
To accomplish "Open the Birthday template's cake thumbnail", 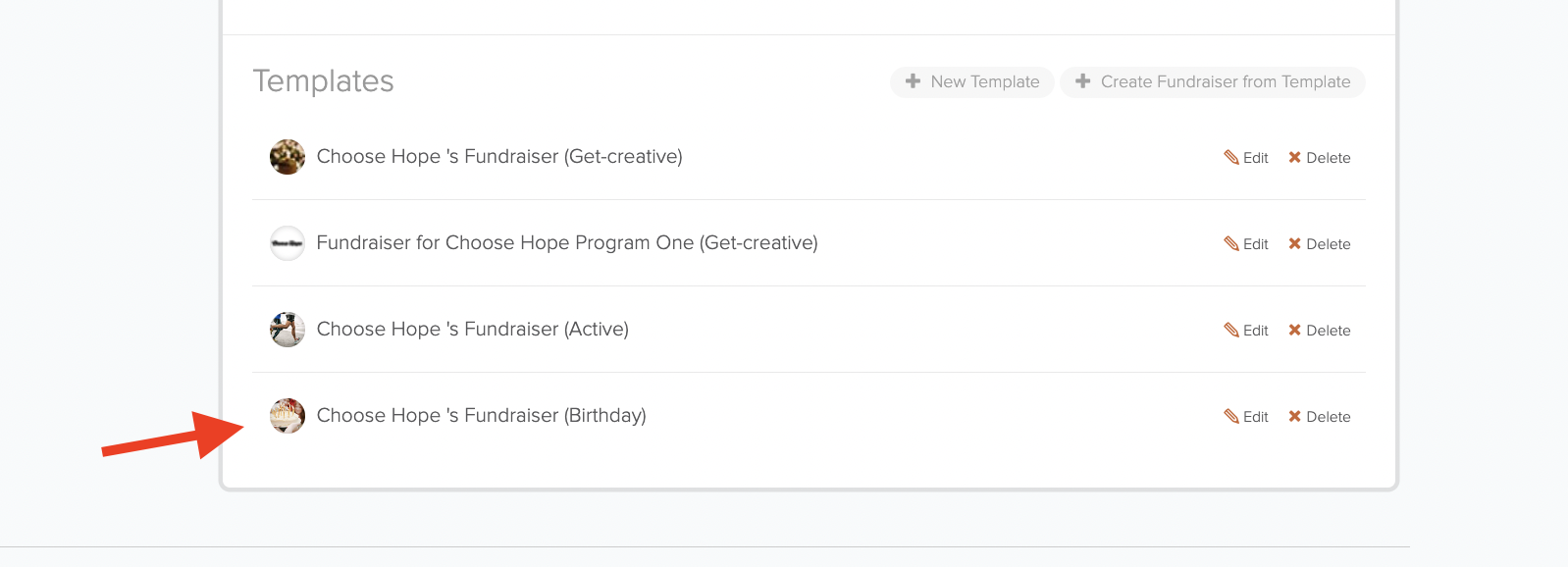I will point(287,416).
